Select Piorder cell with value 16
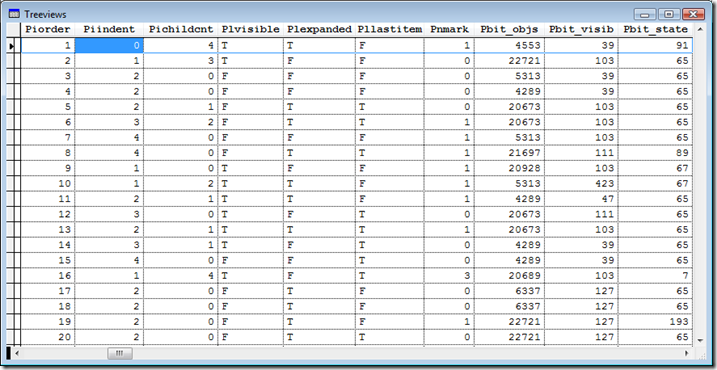 pyautogui.click(x=48, y=275)
